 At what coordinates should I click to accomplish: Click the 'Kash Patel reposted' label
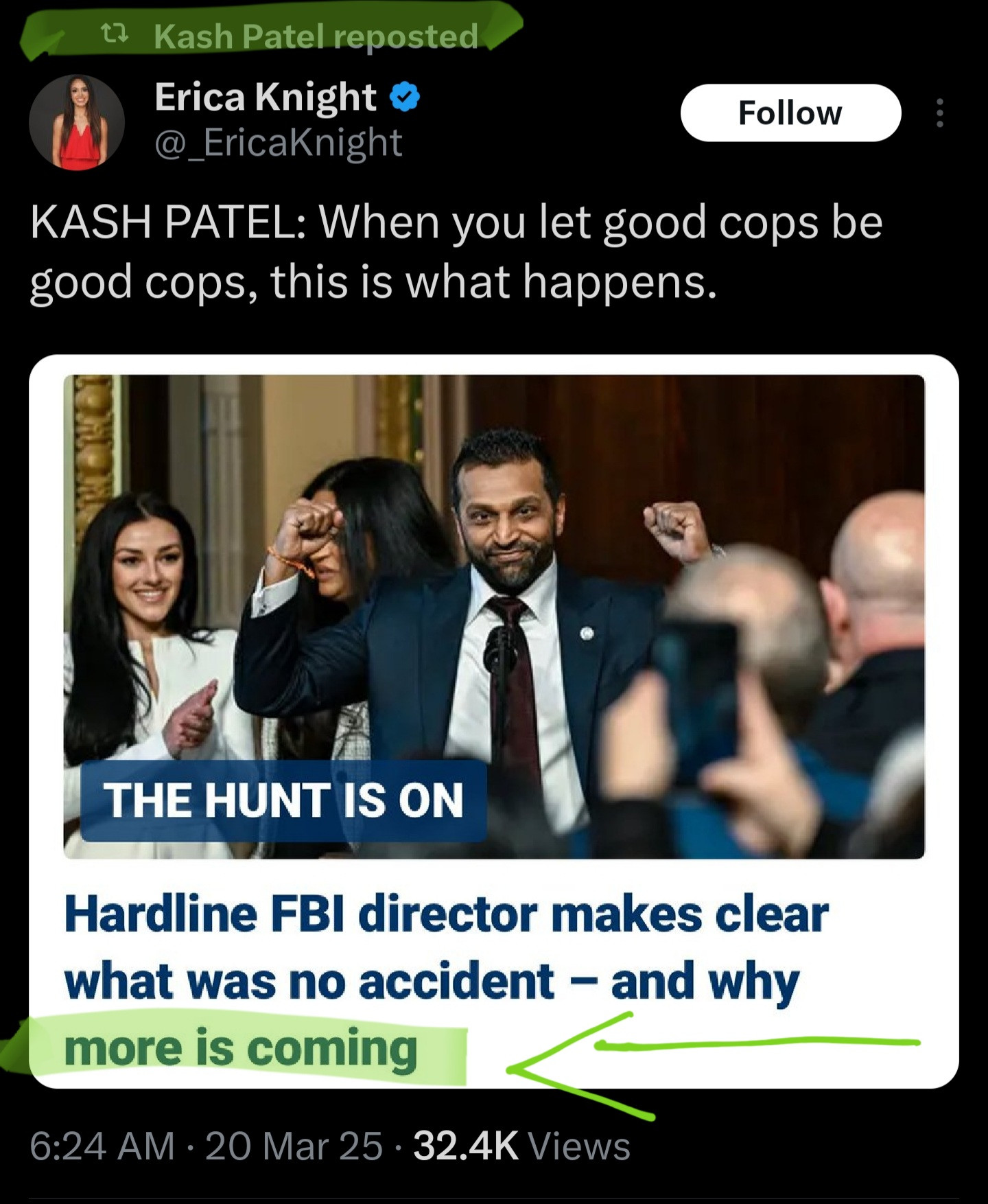click(x=316, y=36)
